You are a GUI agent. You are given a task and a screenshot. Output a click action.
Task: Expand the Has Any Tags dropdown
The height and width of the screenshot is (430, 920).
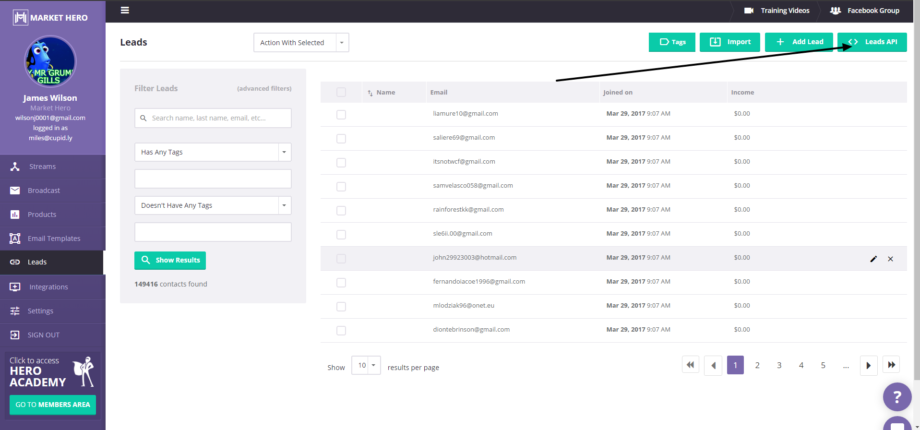(x=212, y=152)
